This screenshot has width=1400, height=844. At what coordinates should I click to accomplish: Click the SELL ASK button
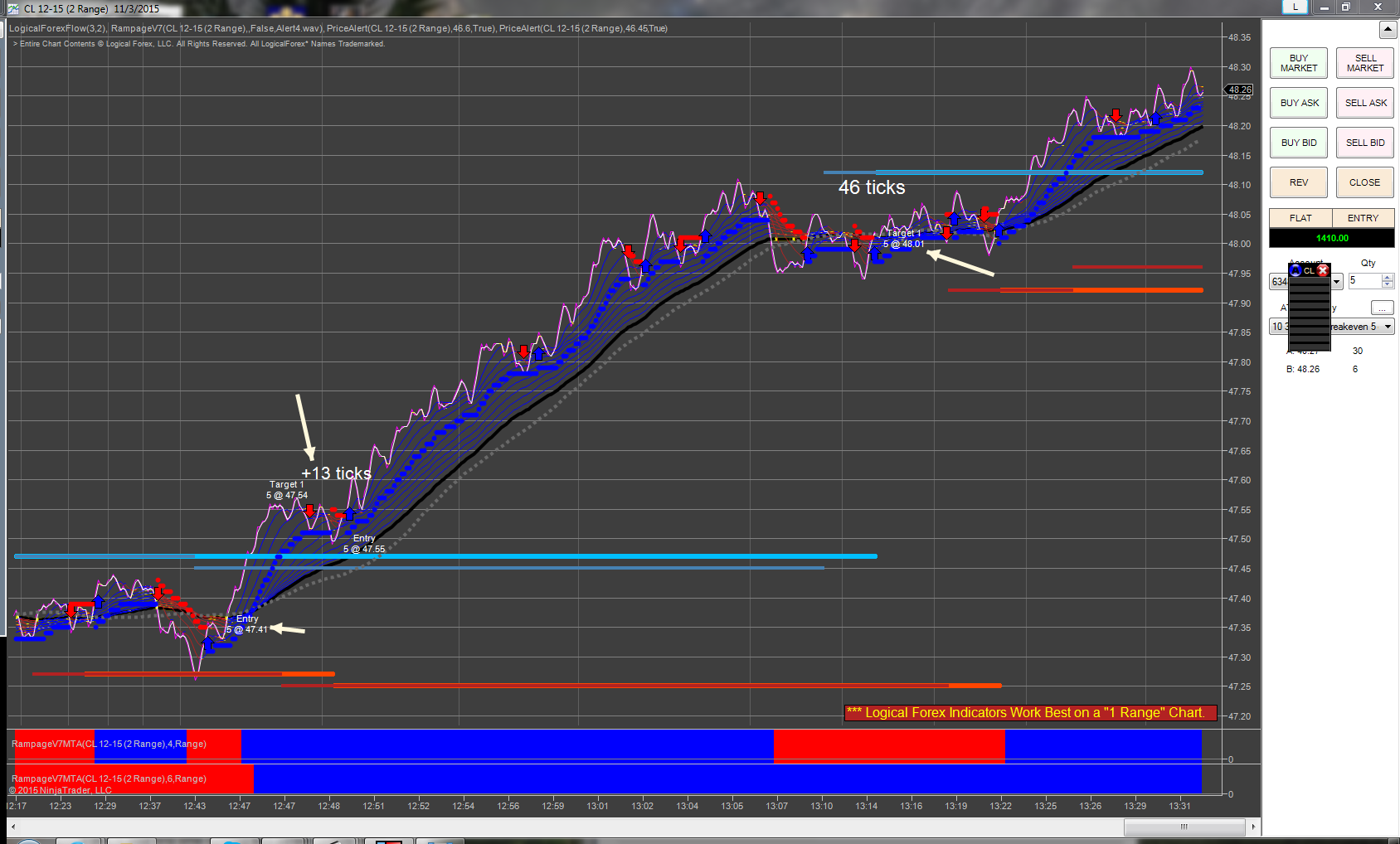pyautogui.click(x=1365, y=103)
